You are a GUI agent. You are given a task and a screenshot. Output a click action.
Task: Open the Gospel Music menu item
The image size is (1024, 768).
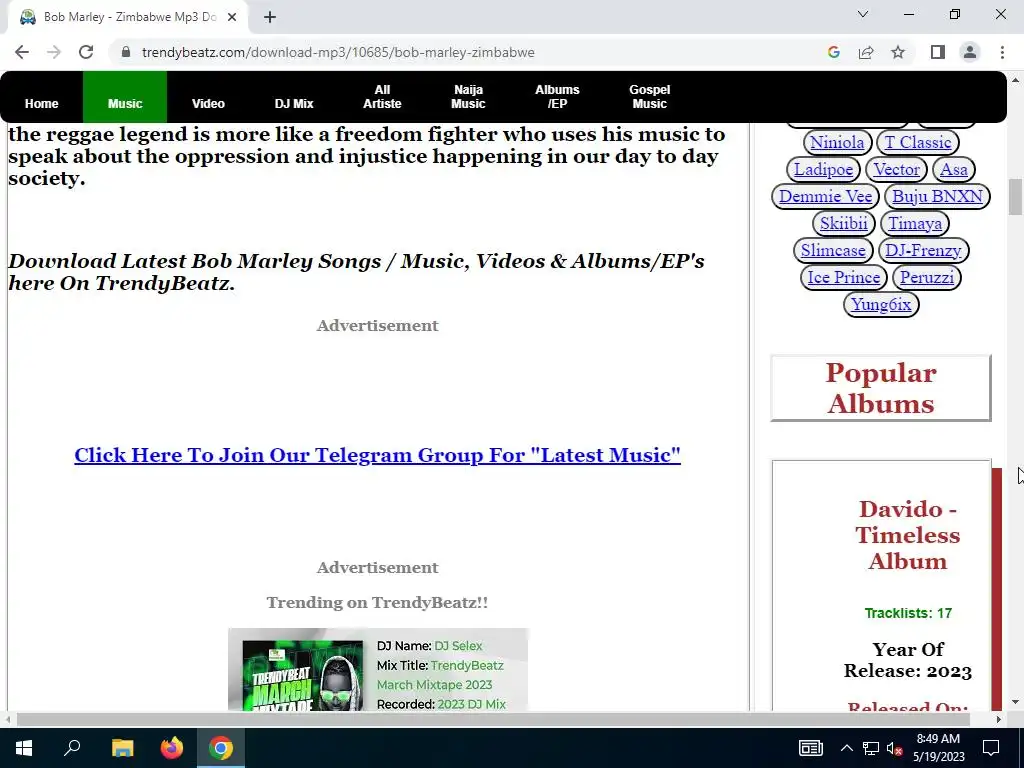(x=649, y=97)
